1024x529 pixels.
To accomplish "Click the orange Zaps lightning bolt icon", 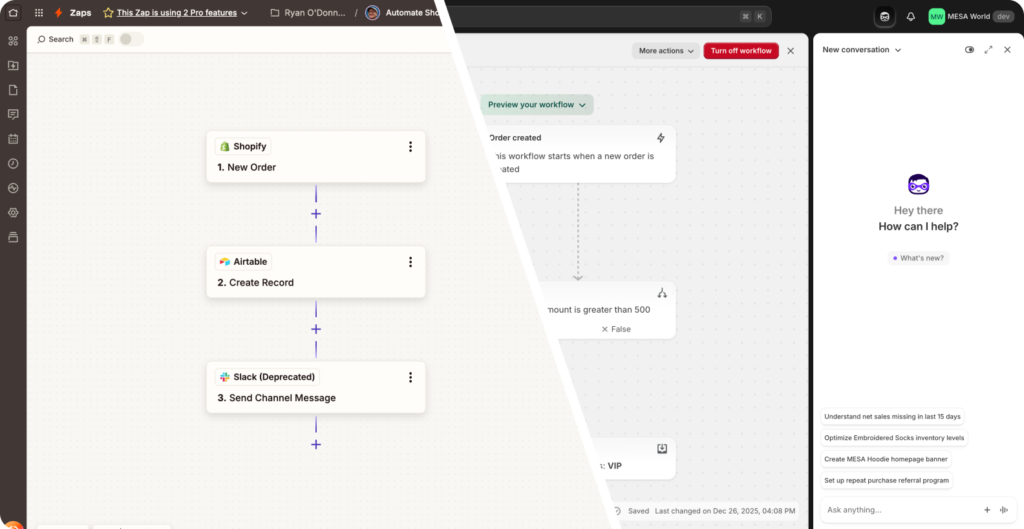I will pos(59,12).
